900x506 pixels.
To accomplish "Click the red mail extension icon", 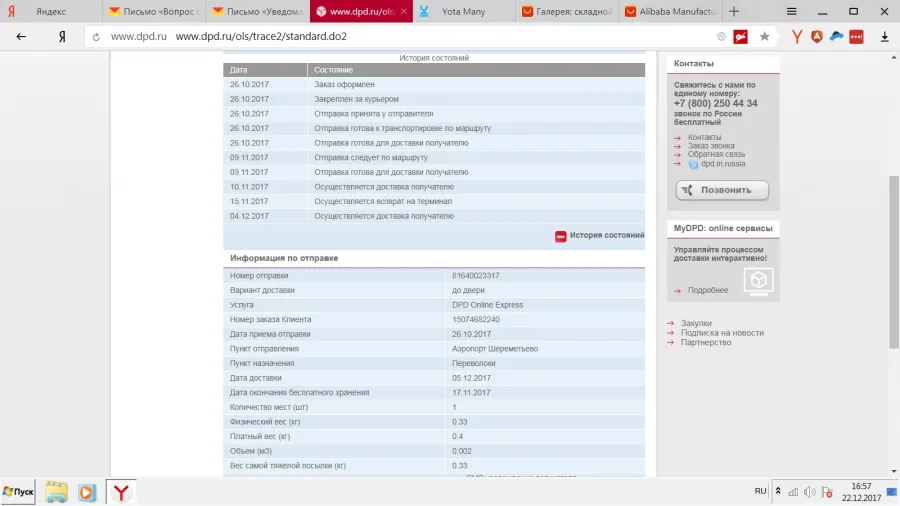I will (740, 37).
